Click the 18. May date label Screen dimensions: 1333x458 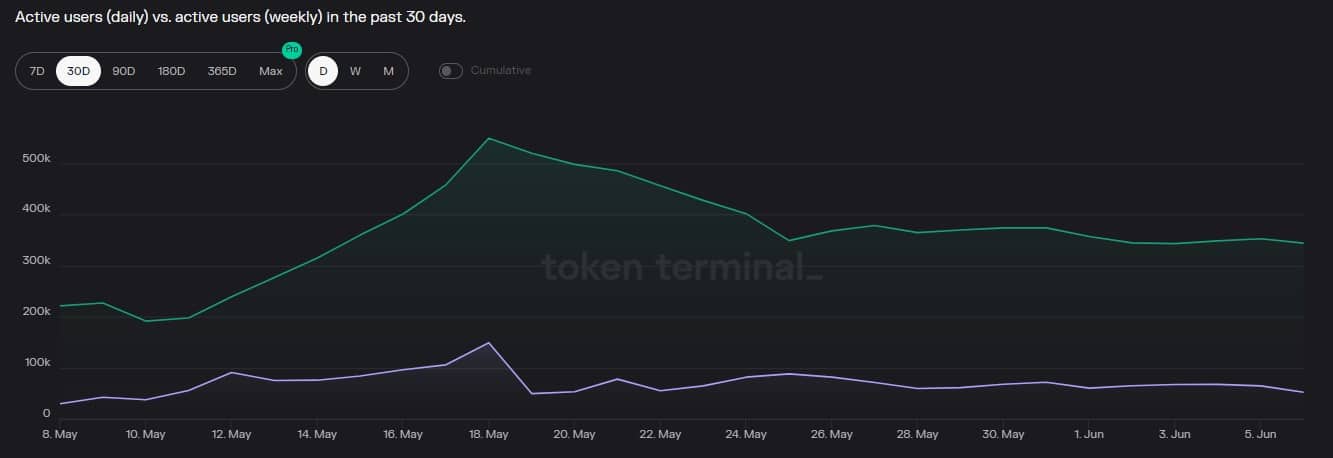click(x=489, y=435)
